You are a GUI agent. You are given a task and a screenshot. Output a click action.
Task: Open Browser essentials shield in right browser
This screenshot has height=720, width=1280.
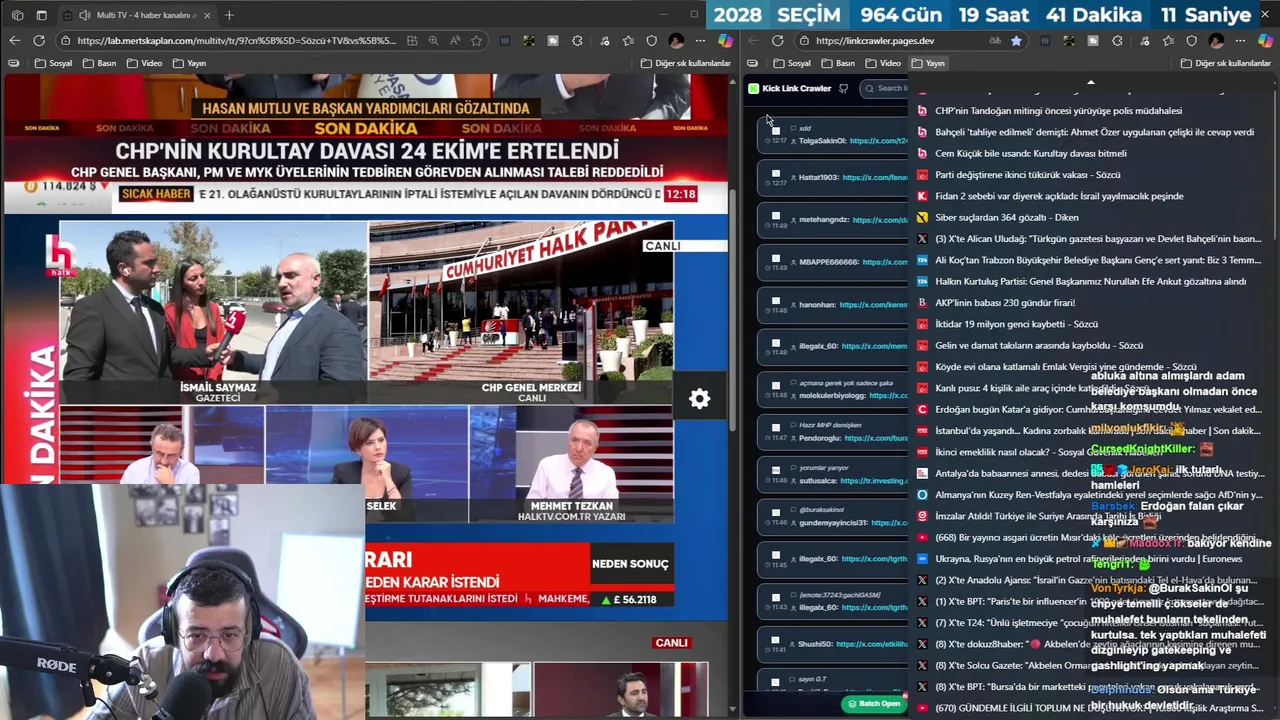[x=1192, y=41]
